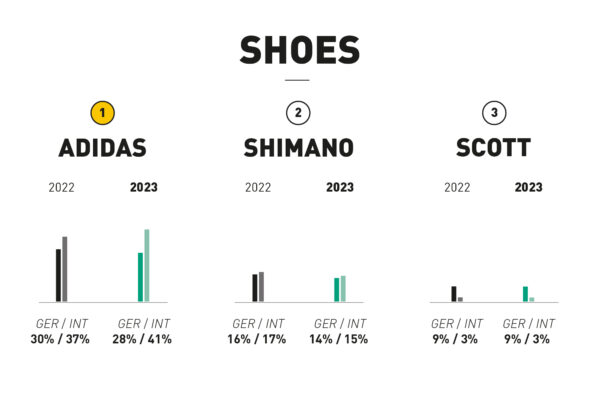
Task: Click Adidas 2023 light green INT bar
Action: [147, 266]
